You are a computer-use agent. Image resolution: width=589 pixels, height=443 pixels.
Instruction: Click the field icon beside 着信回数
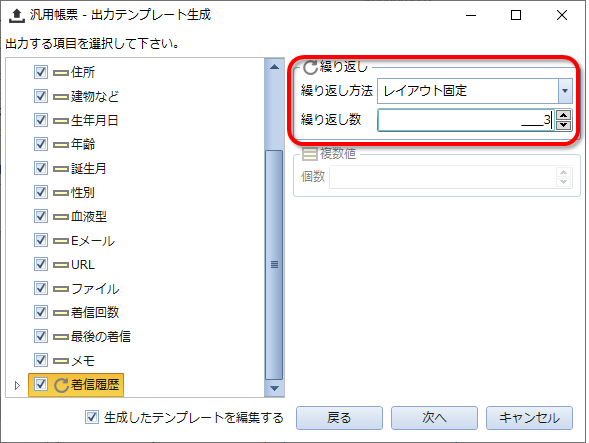click(61, 313)
